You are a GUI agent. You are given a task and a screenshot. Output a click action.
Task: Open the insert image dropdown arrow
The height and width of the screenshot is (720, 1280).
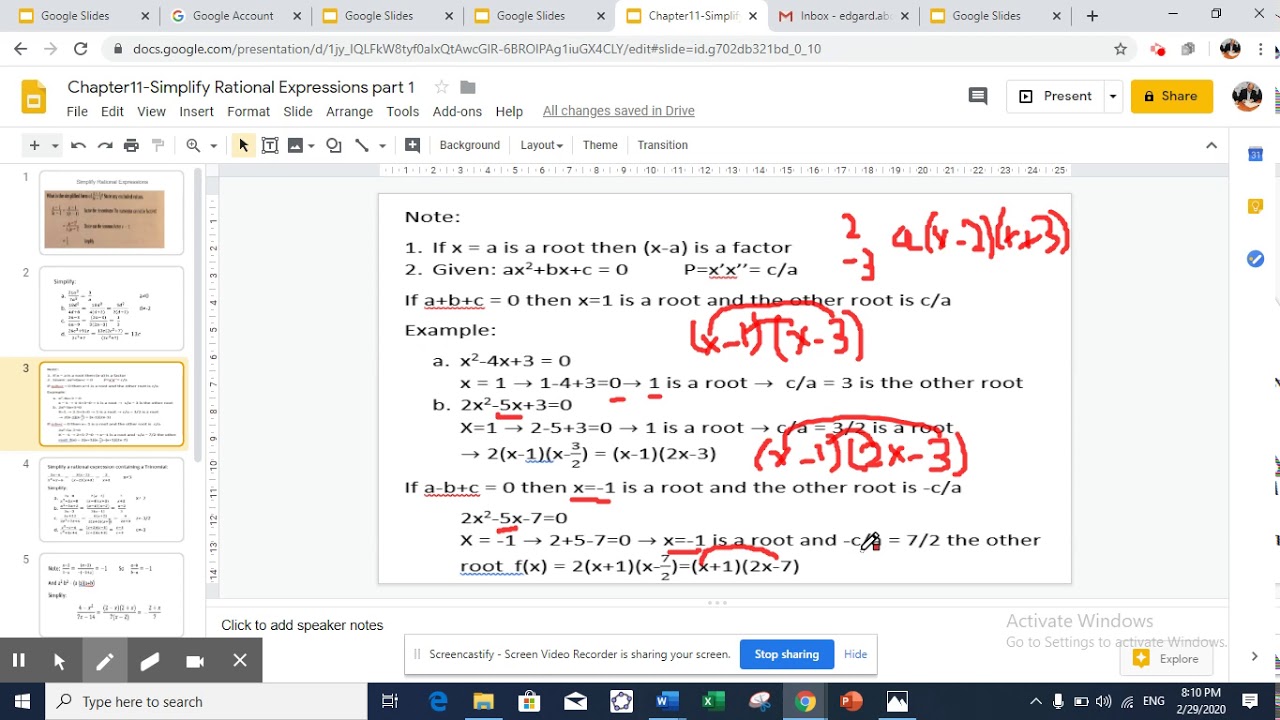312,146
